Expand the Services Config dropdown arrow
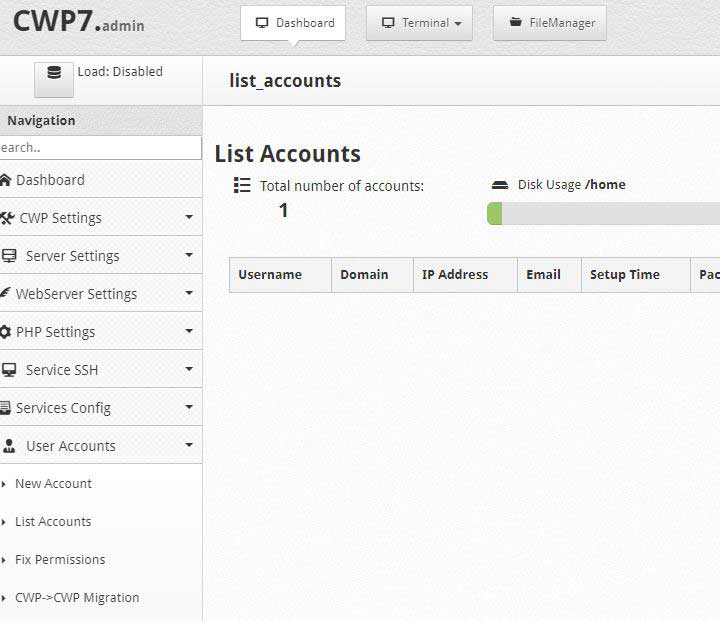This screenshot has width=720, height=621. (x=189, y=406)
